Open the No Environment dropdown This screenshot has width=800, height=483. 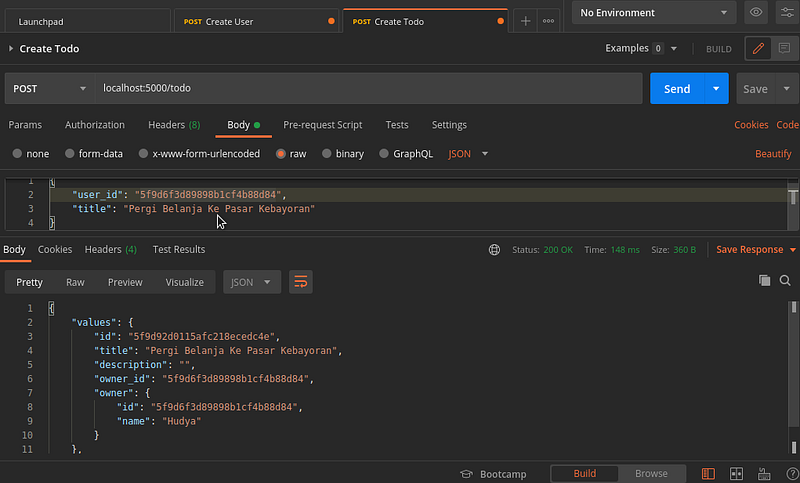[654, 12]
